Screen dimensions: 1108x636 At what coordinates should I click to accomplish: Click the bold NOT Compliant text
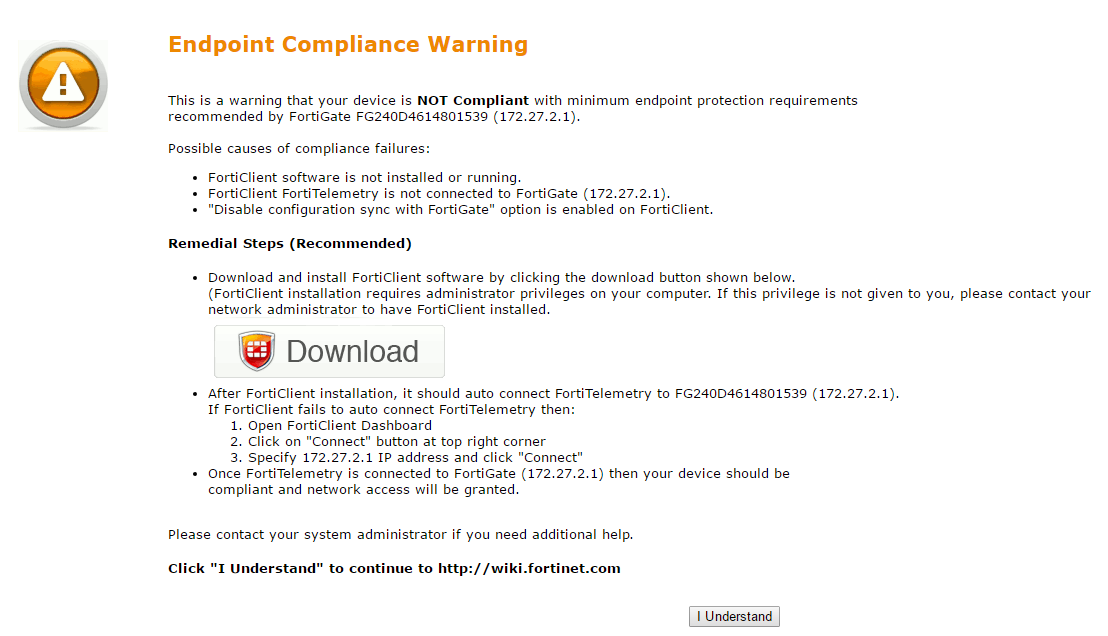472,101
